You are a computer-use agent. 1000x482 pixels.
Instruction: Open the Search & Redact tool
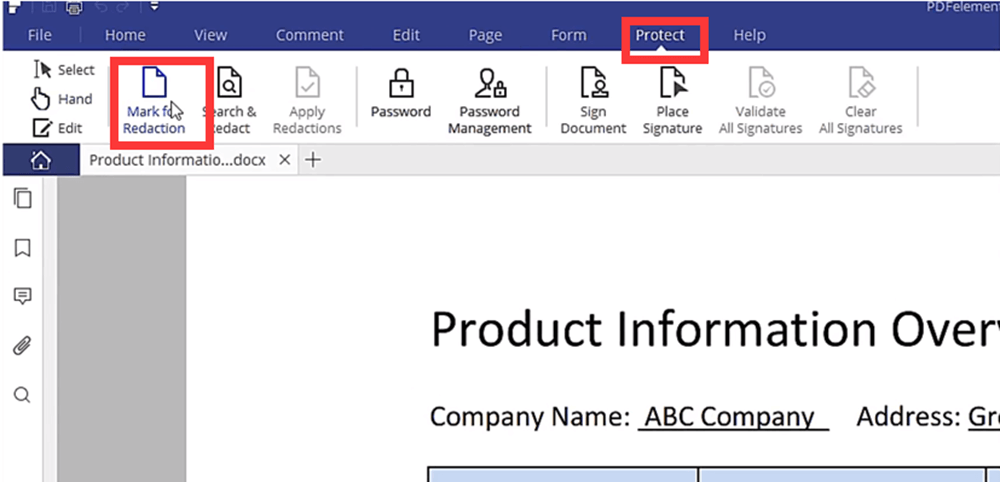click(230, 102)
